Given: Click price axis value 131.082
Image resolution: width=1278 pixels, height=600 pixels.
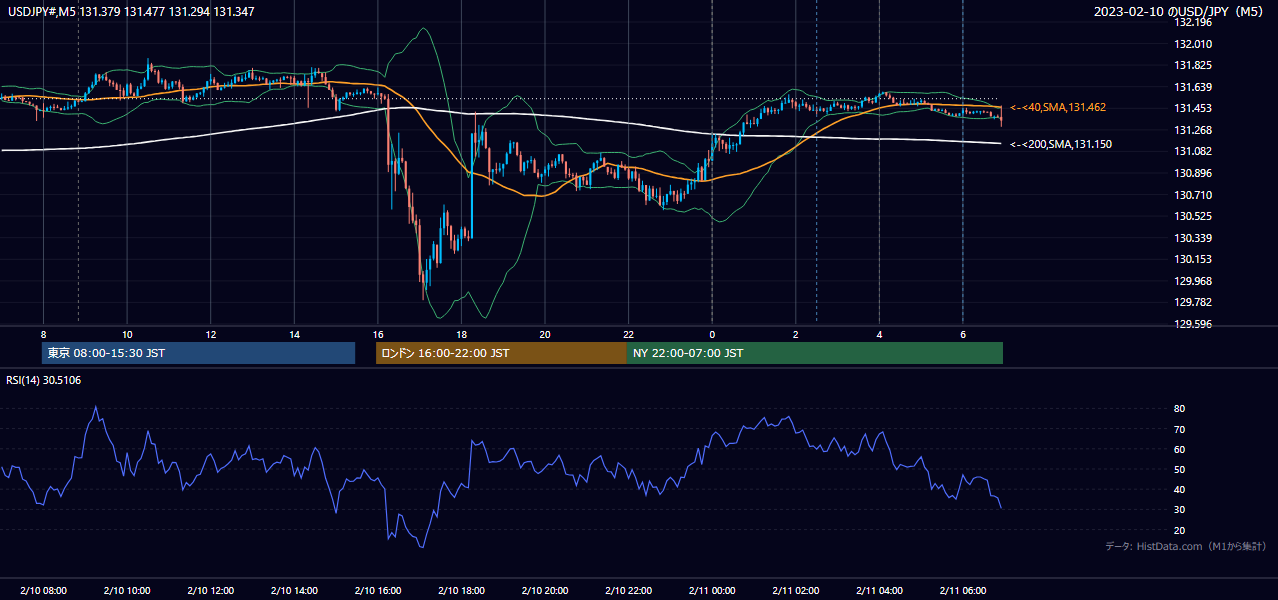Looking at the screenshot, I should click(x=1193, y=152).
